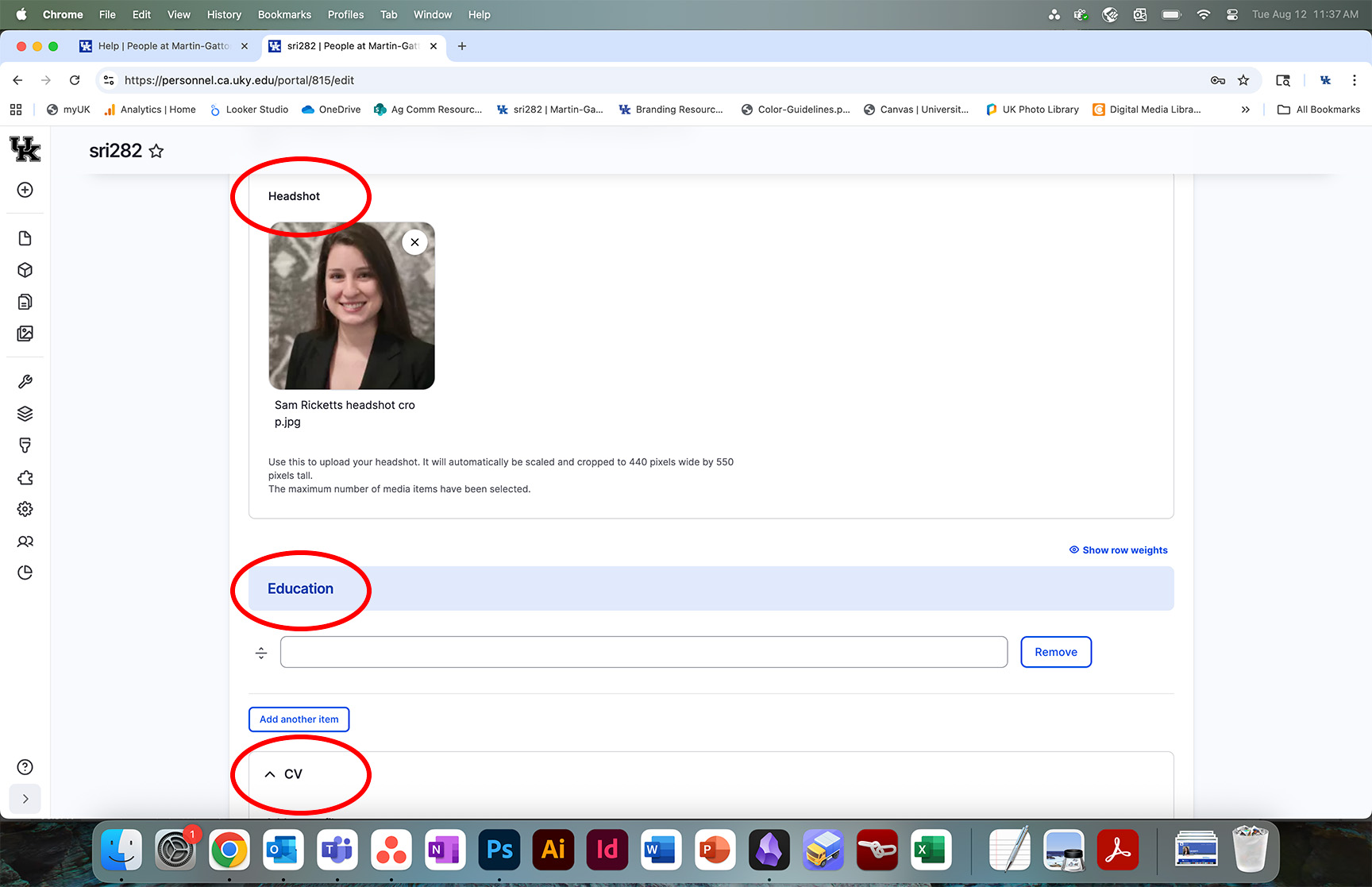Screen dimensions: 1372x887
Task: Go back in browser history
Action: [x=17, y=80]
